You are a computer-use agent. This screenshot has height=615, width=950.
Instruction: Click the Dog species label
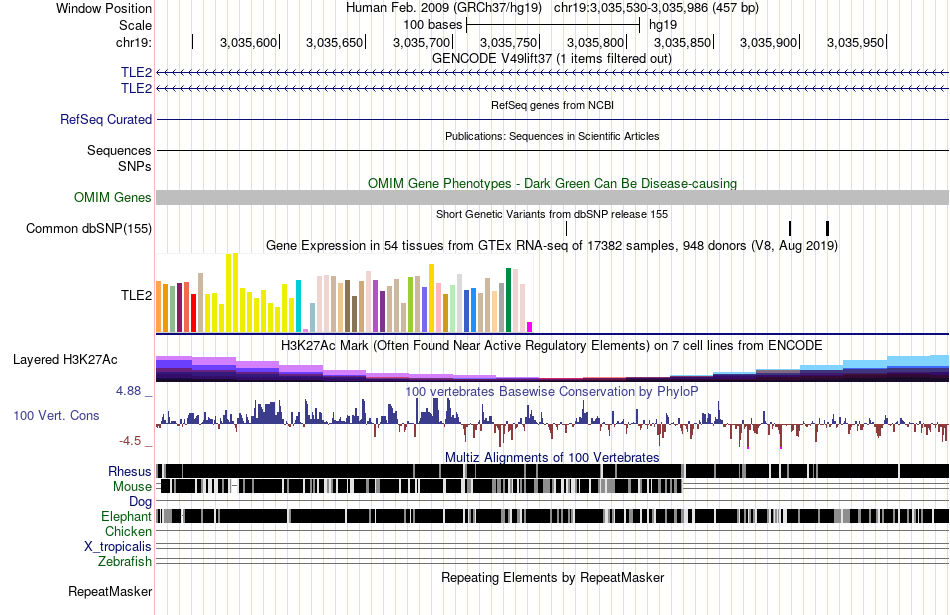[x=140, y=501]
